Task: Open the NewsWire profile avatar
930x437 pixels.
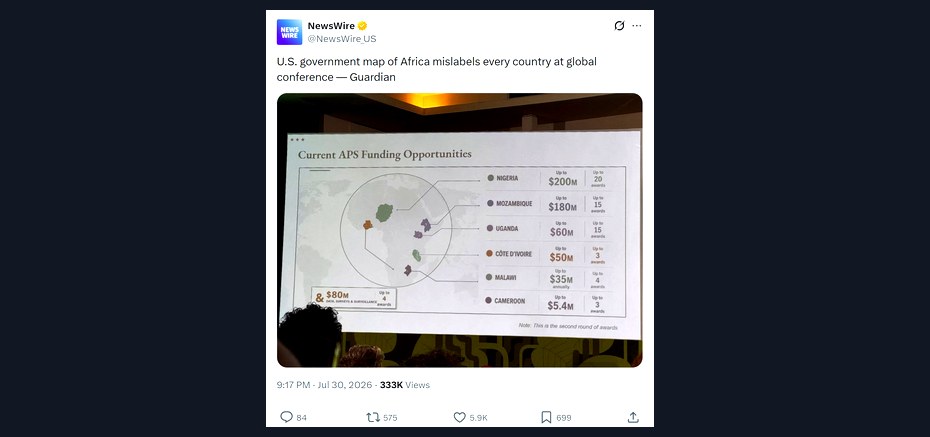Action: 289,32
